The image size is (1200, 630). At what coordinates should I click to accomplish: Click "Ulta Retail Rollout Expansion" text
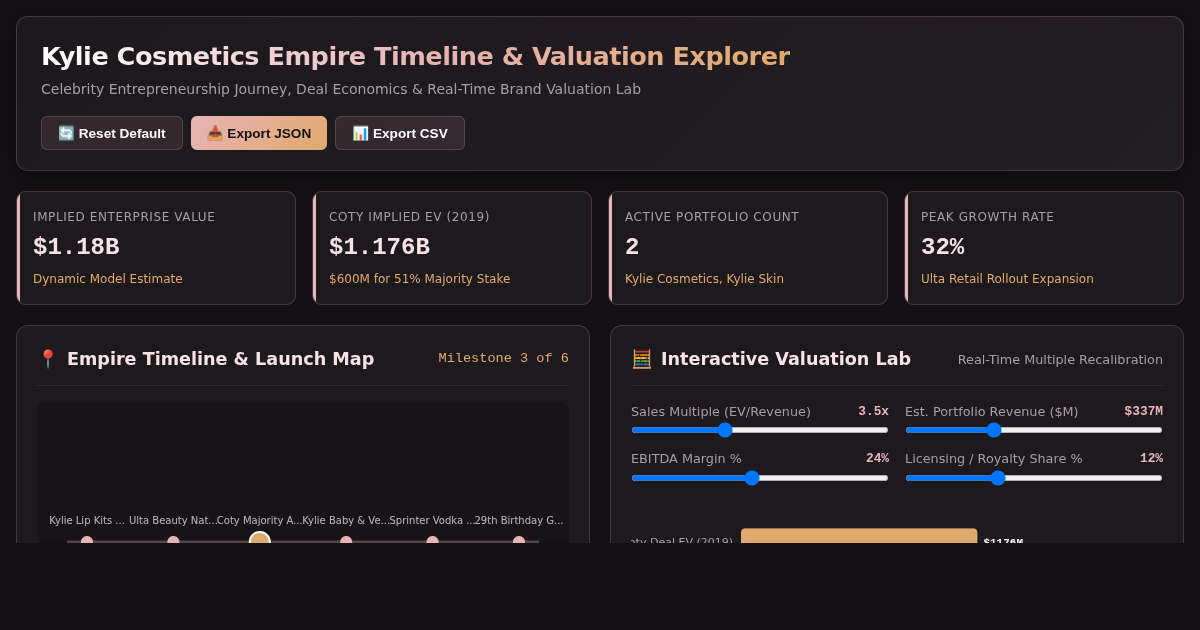tap(1007, 279)
